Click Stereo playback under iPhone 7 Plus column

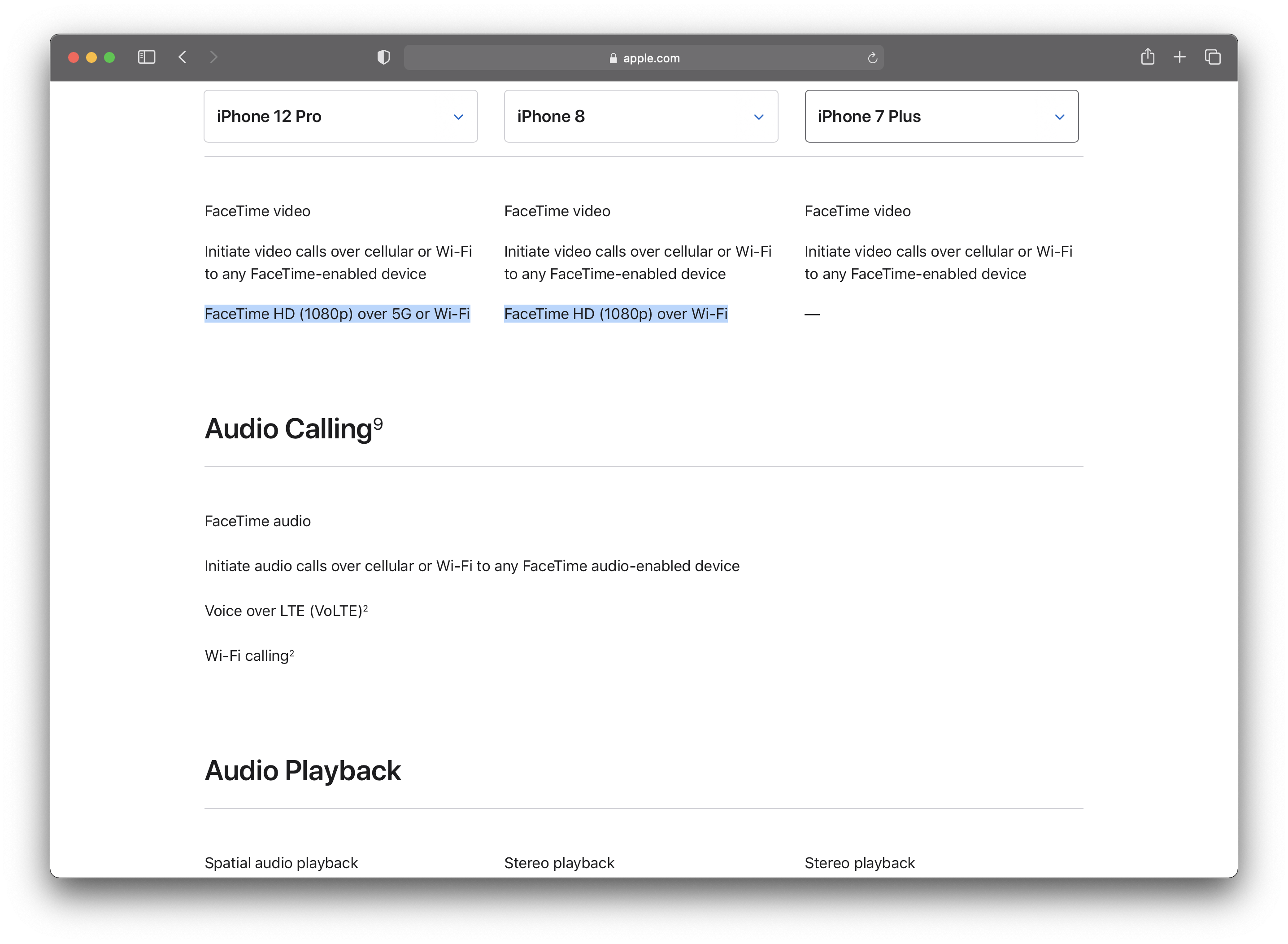coord(860,863)
